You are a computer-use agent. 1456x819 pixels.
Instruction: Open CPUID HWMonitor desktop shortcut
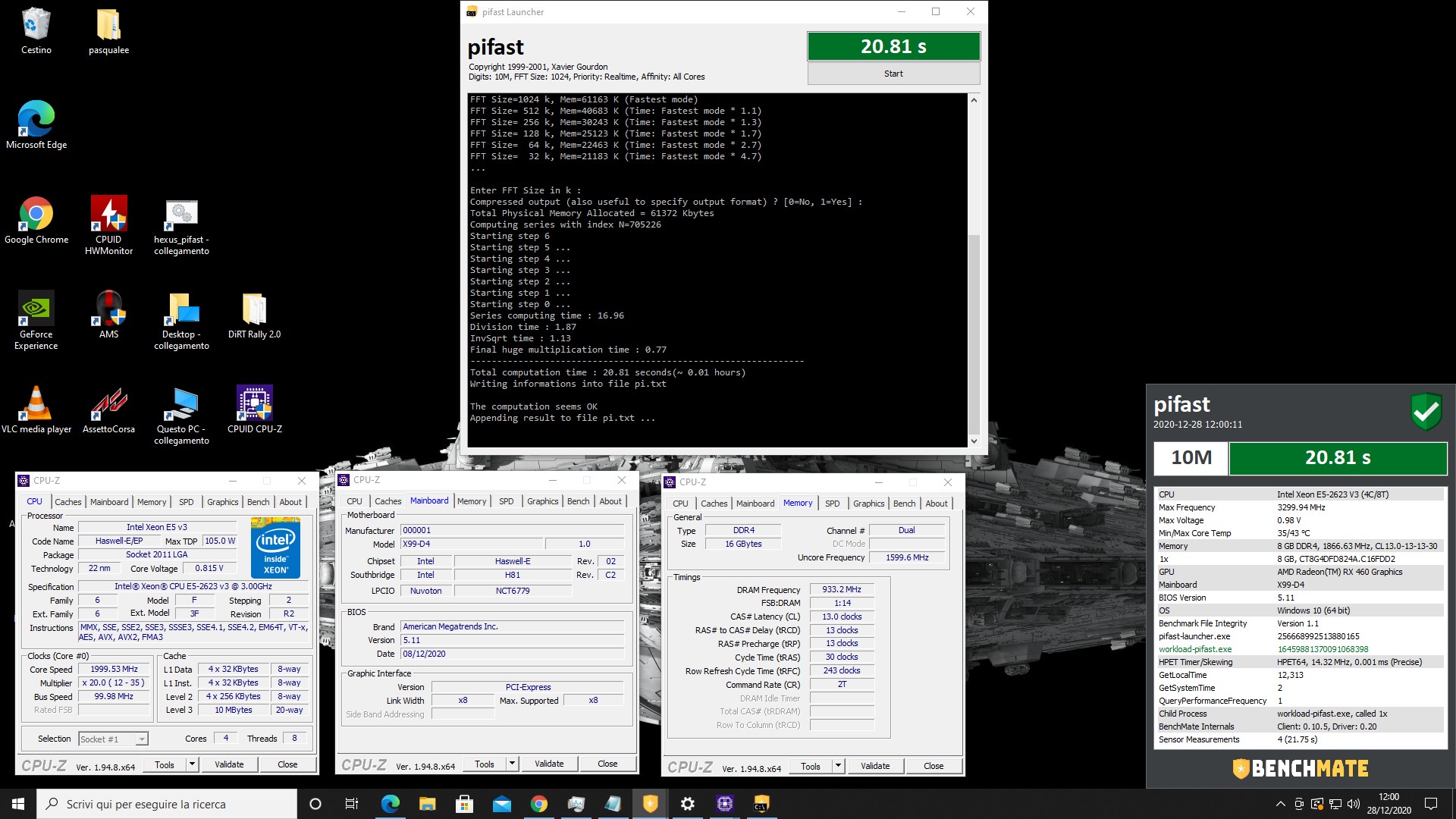point(108,225)
